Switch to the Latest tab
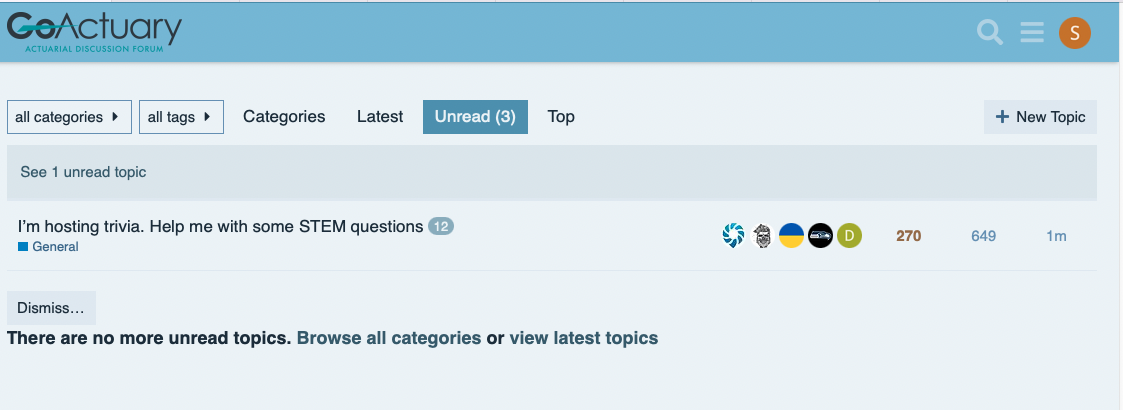 (380, 117)
